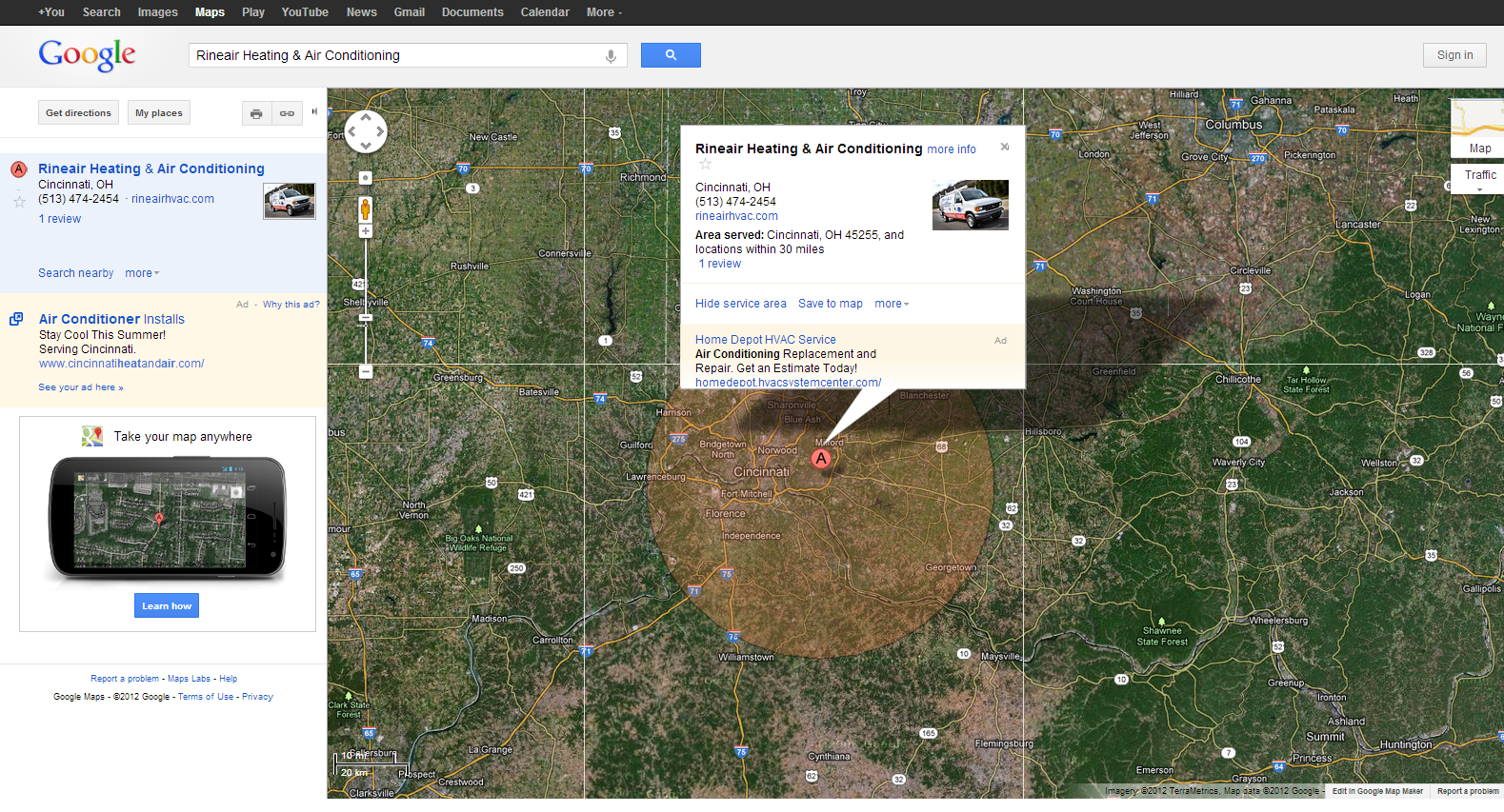Click Search nearby
Image resolution: width=1504 pixels, height=812 pixels.
[76, 273]
